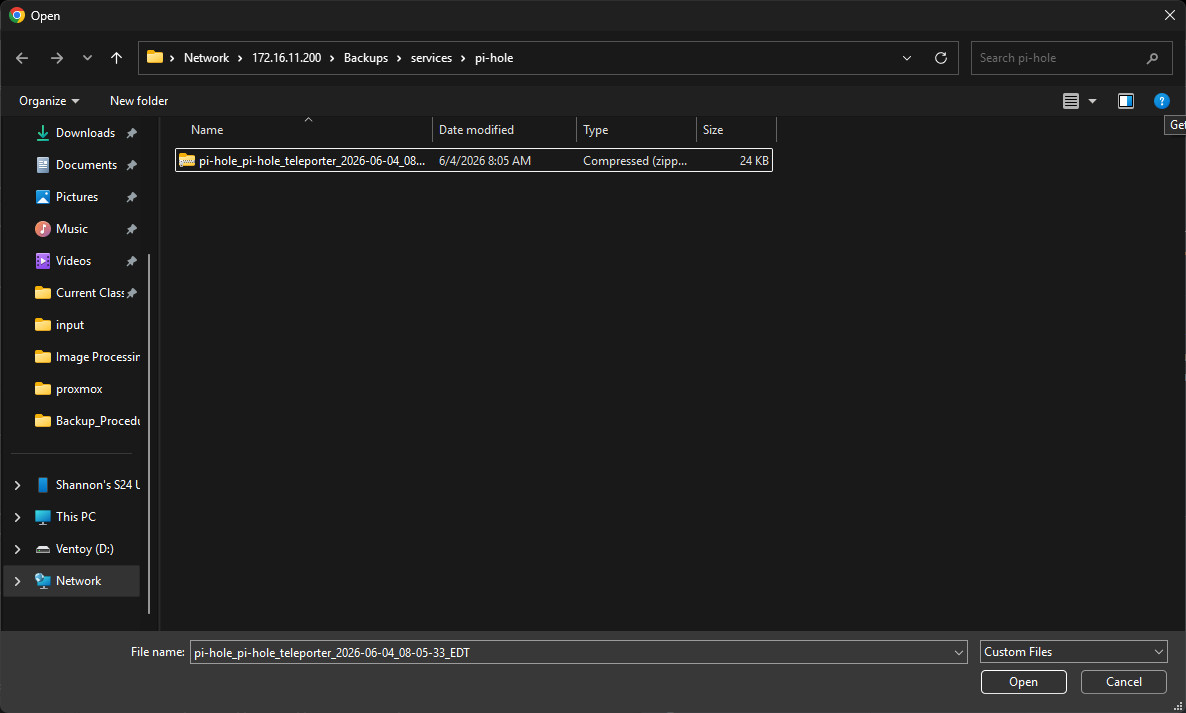Select Pictures in the navigation pane
Image resolution: width=1186 pixels, height=713 pixels.
coord(77,197)
